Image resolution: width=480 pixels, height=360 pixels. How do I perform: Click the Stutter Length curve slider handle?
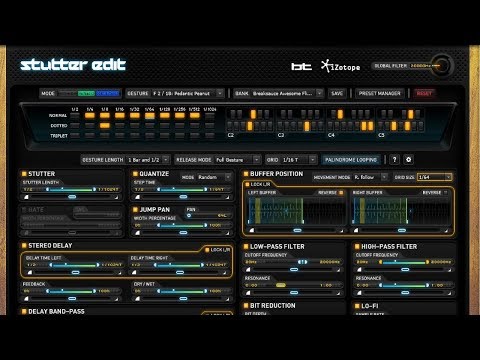72,197
